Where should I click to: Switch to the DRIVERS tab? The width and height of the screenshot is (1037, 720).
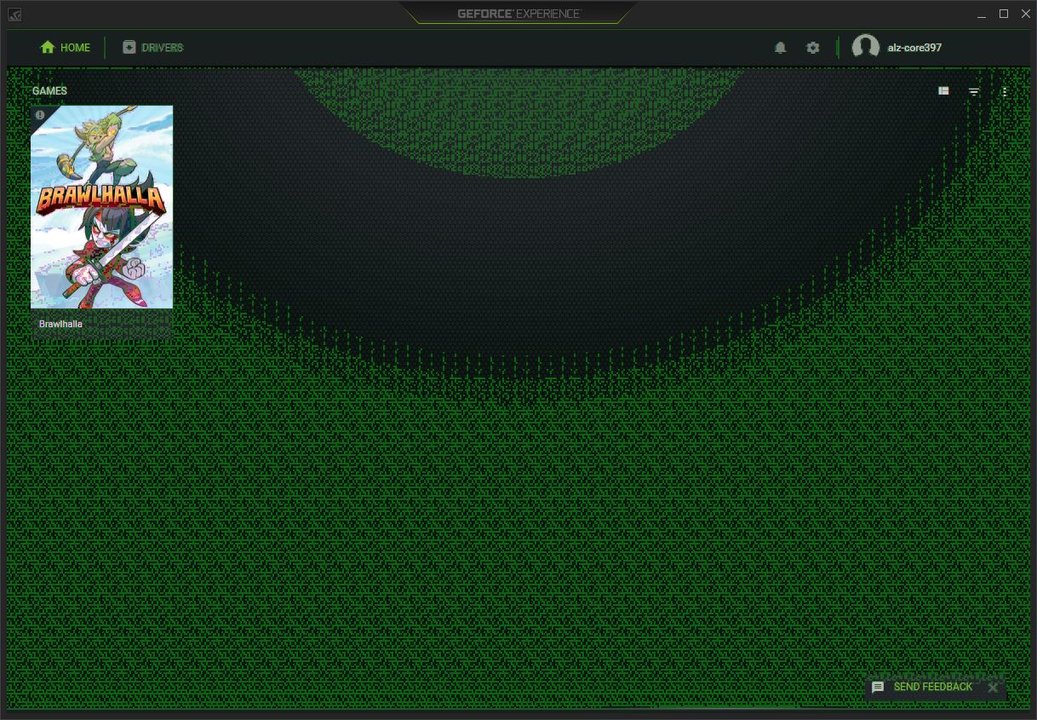153,48
